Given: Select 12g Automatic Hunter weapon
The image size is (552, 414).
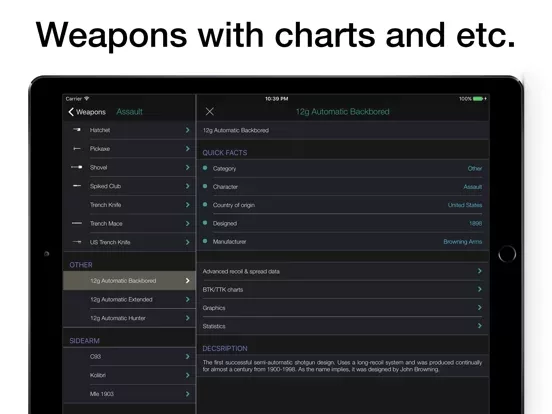Looking at the screenshot, I should [129, 318].
